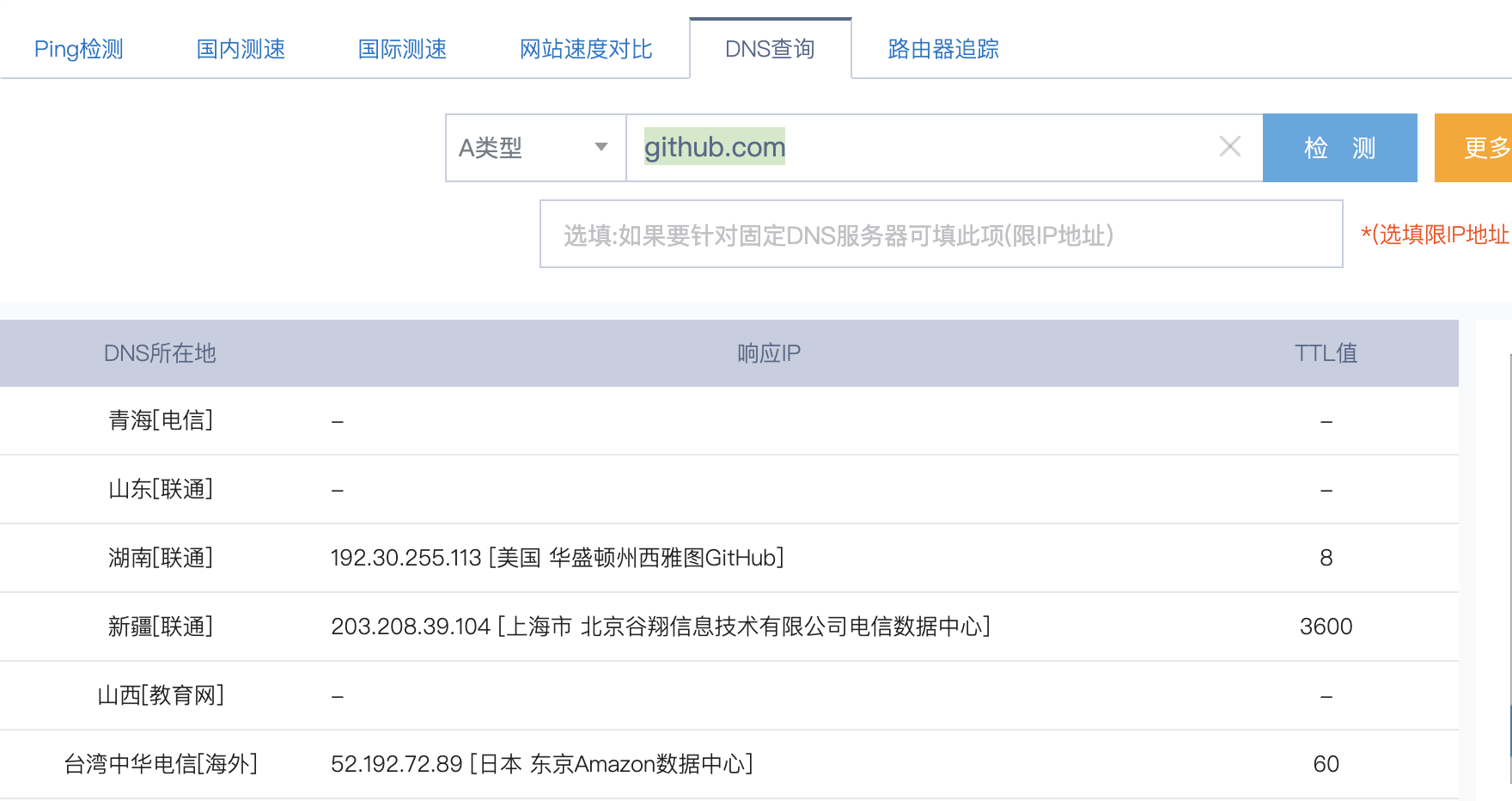This screenshot has width=1512, height=801.
Task: Click the red *(选填限IP地址 note
Action: [x=1436, y=235]
